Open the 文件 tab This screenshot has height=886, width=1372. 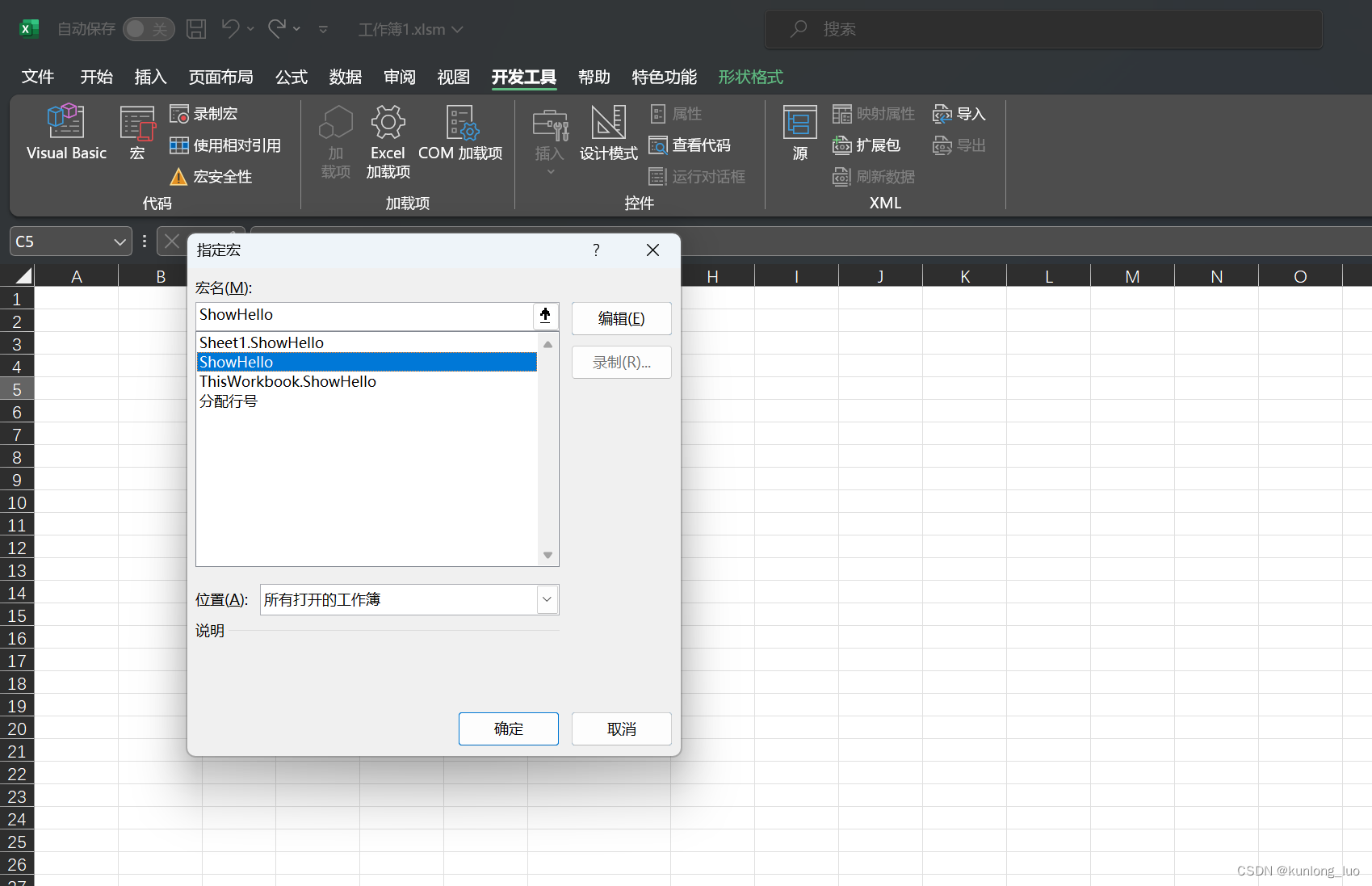click(38, 77)
